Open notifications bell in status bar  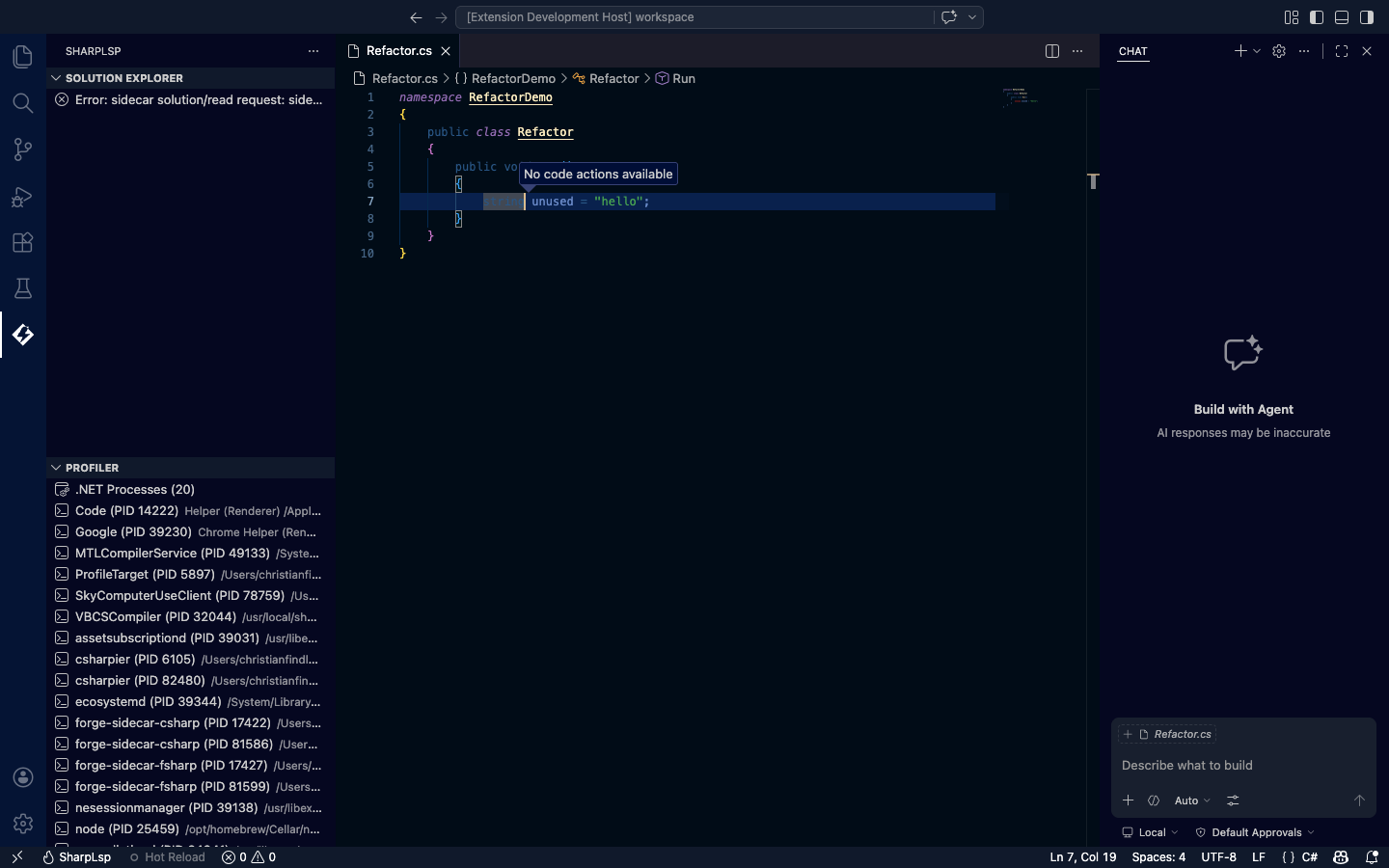(1372, 856)
